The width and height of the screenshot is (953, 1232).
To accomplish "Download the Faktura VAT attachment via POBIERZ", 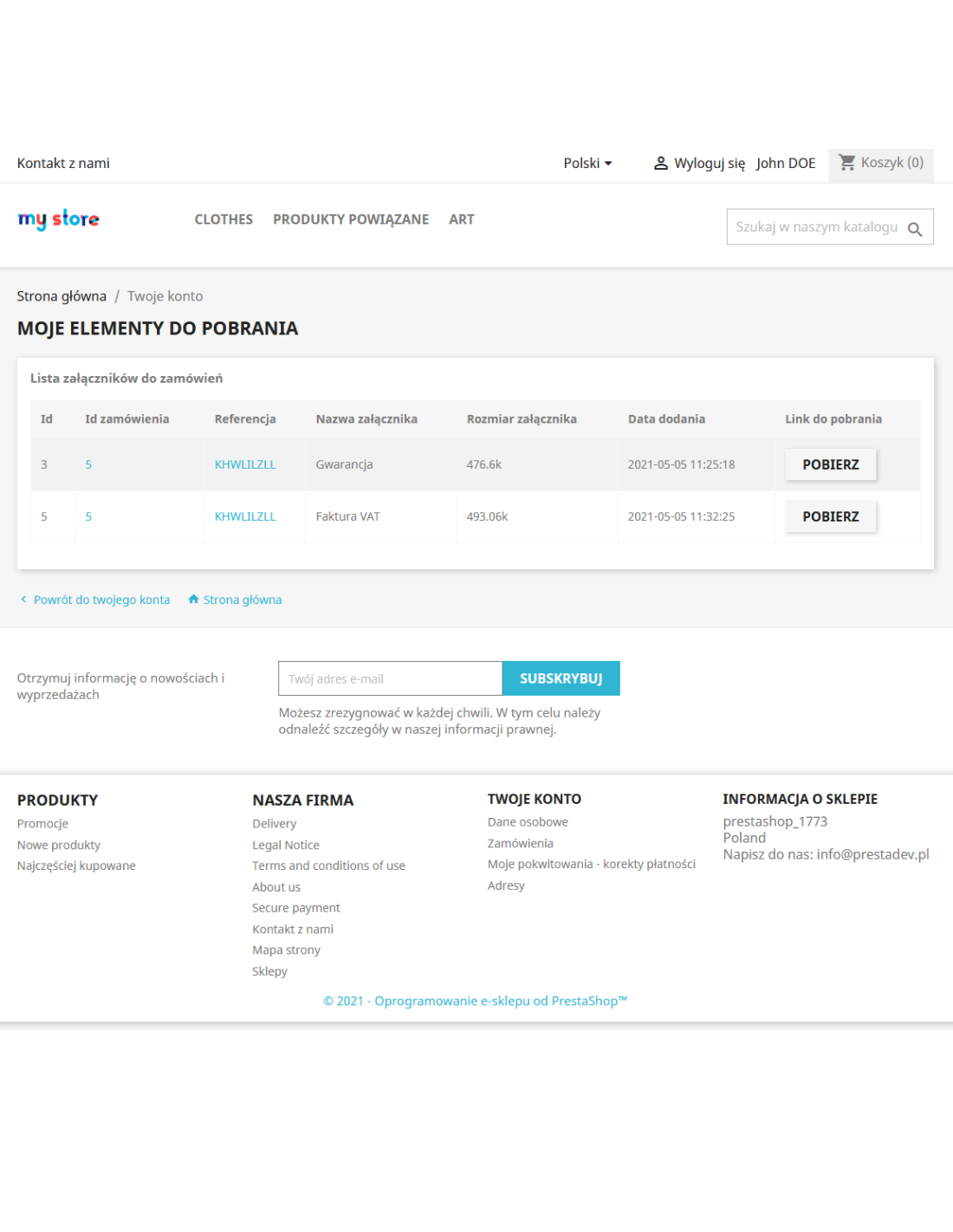I will click(x=831, y=516).
